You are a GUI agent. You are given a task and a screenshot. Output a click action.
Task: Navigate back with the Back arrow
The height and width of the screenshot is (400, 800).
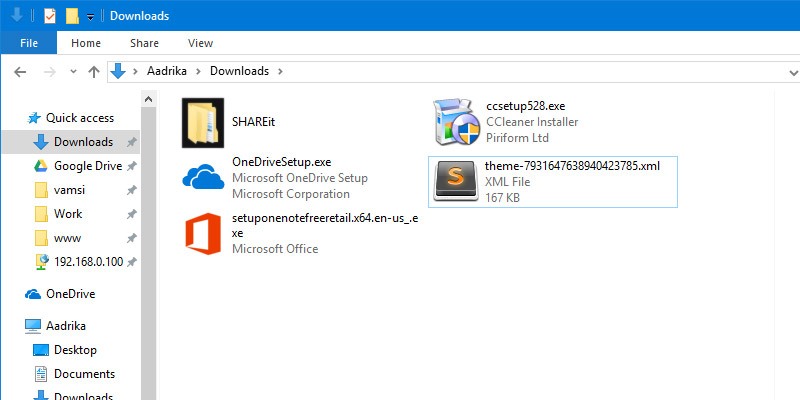(21, 71)
